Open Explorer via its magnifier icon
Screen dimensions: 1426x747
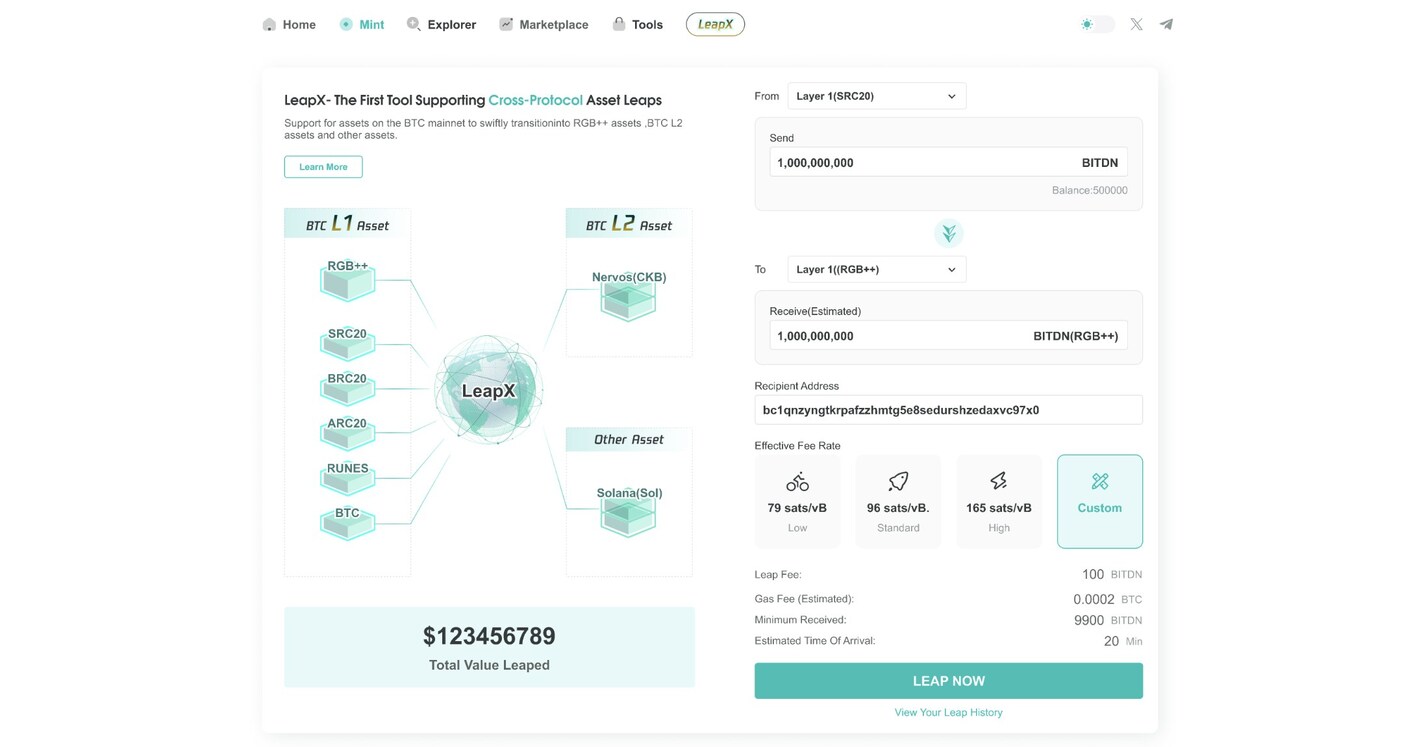pos(413,24)
